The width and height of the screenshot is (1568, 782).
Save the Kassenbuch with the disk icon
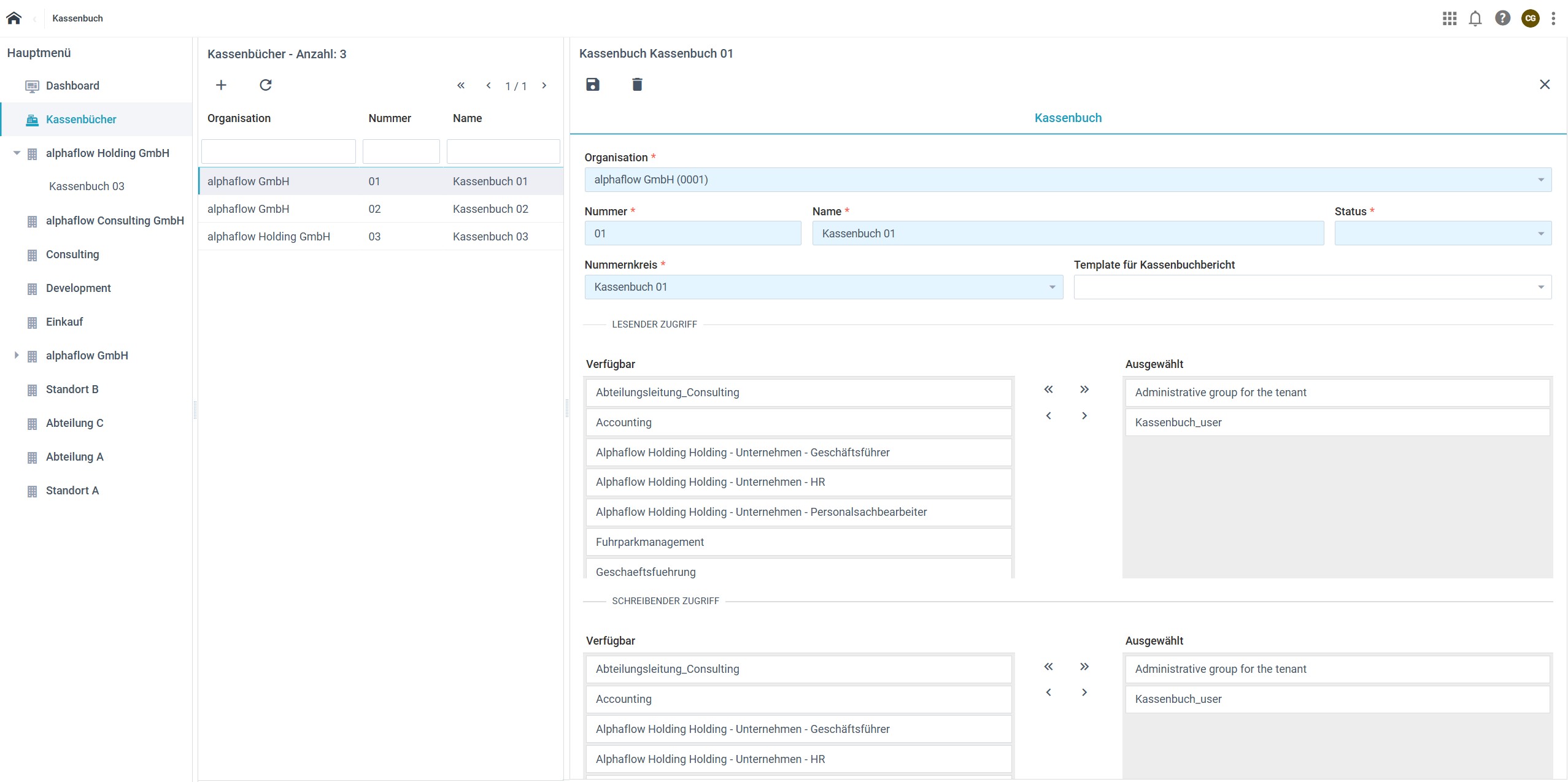(592, 85)
